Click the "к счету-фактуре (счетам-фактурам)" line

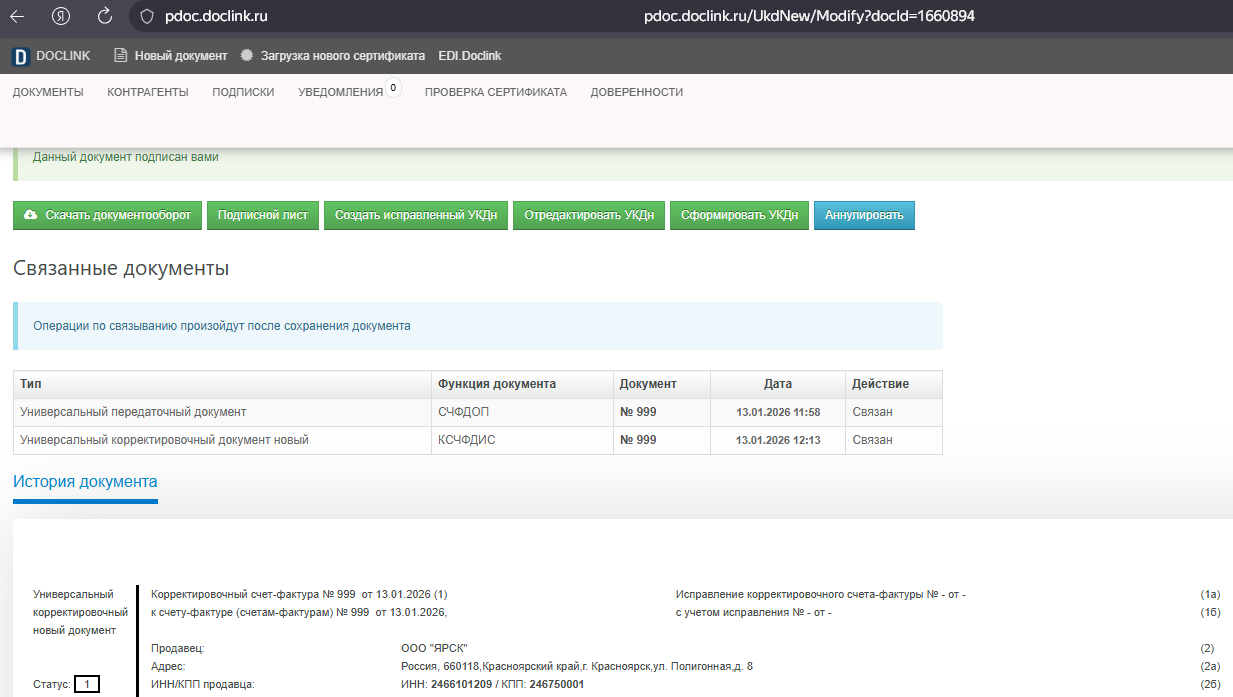(x=299, y=612)
